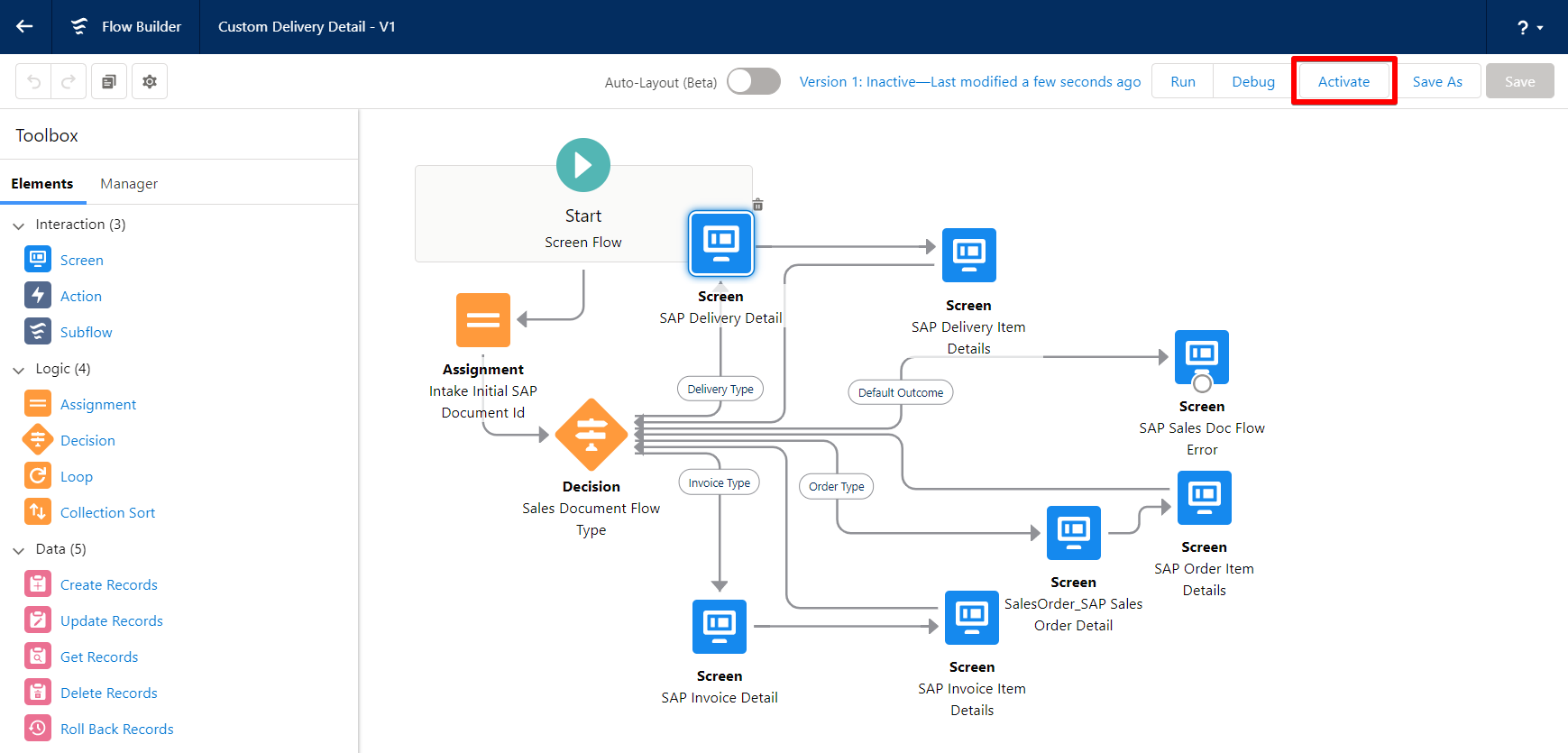Click the Collection Sort label in Toolbox
Screen dimensions: 1568x753
click(x=107, y=512)
